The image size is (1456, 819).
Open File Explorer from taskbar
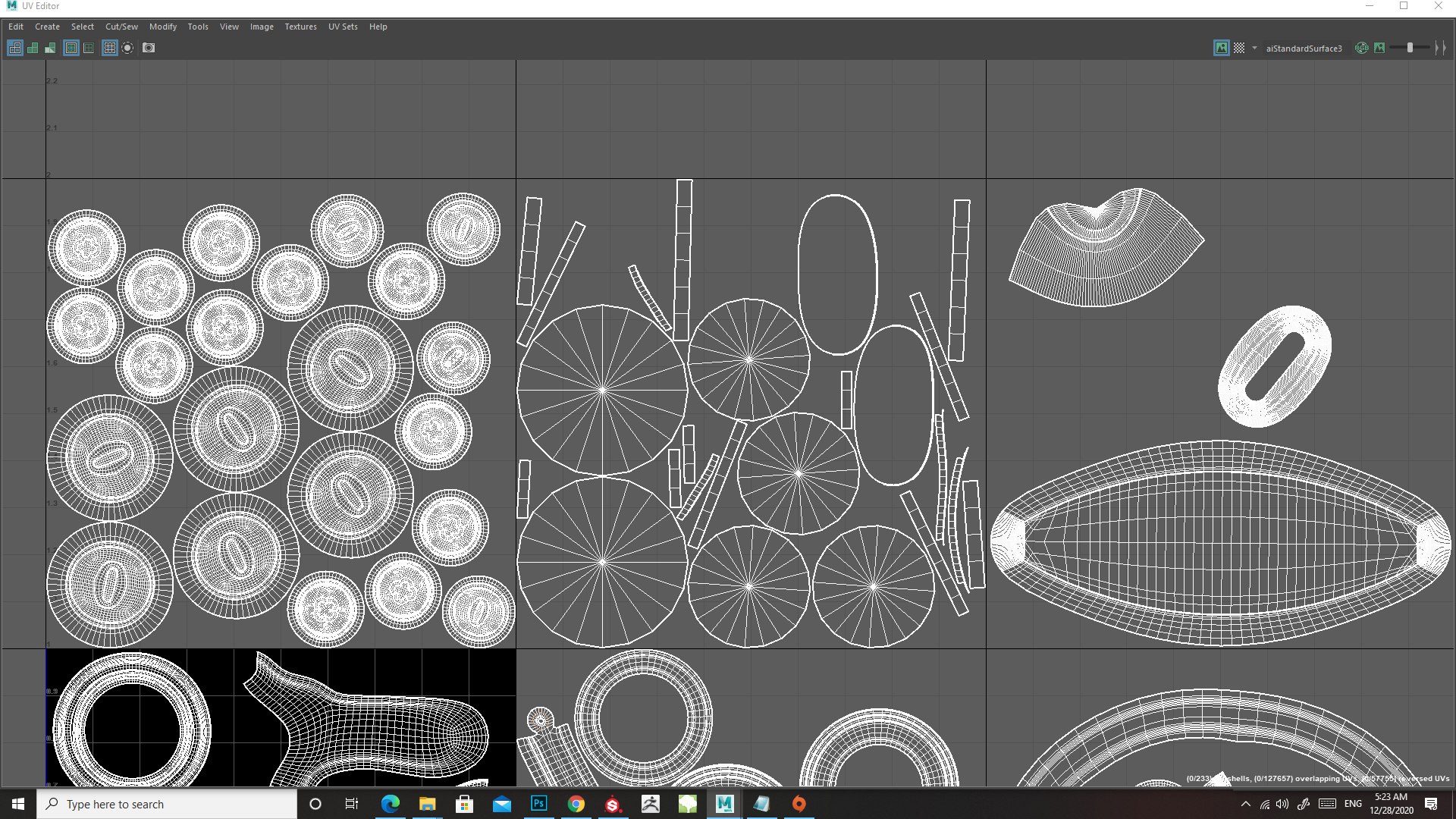(427, 804)
